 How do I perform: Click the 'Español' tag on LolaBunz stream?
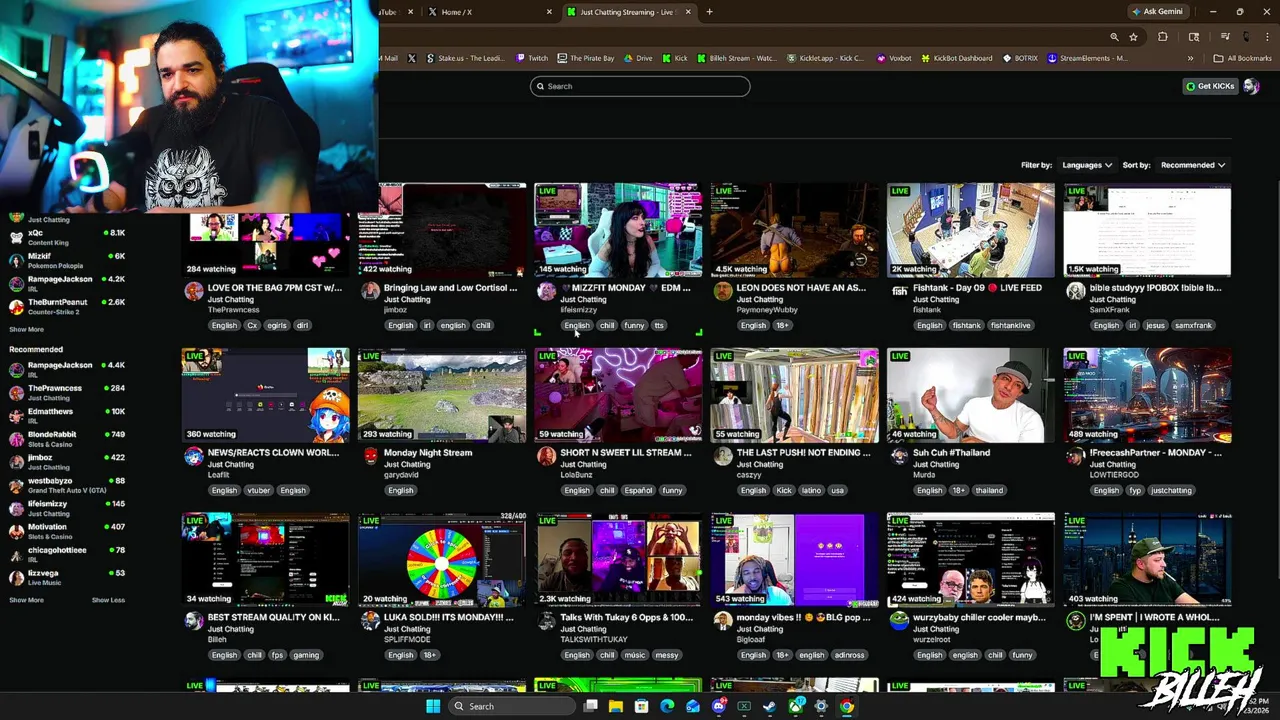tap(638, 490)
